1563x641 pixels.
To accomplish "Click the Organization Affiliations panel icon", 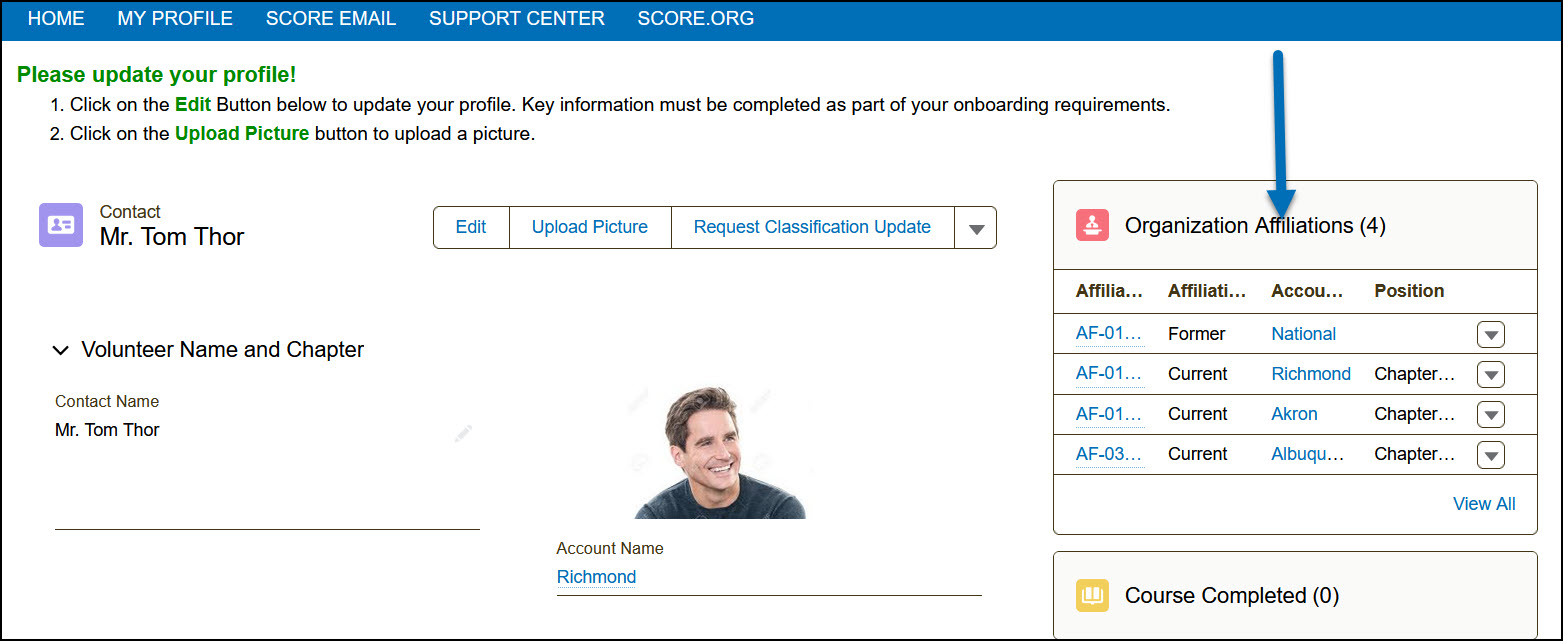I will pos(1092,225).
